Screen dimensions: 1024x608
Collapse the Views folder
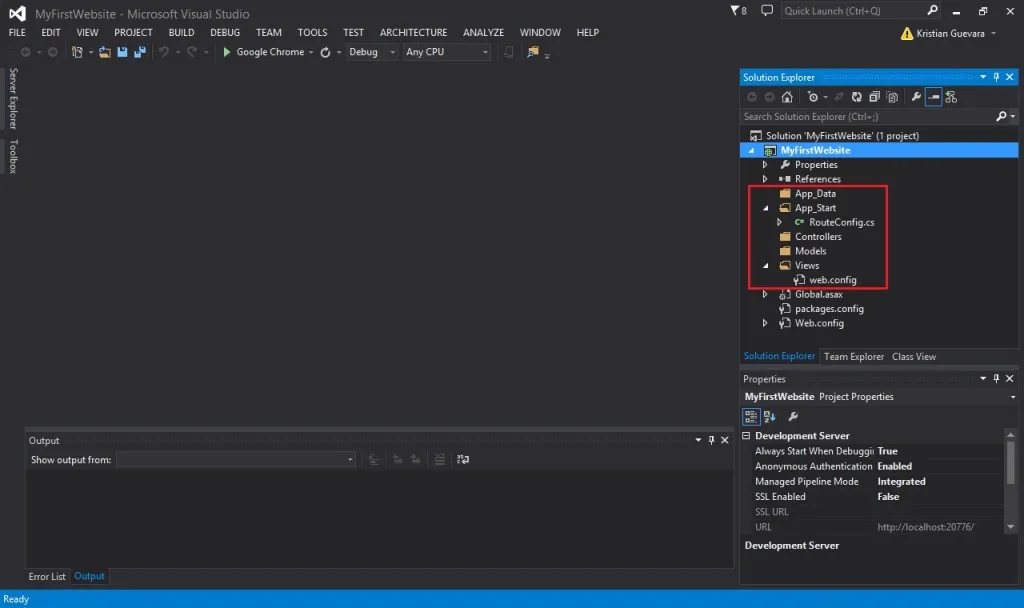[x=765, y=266]
